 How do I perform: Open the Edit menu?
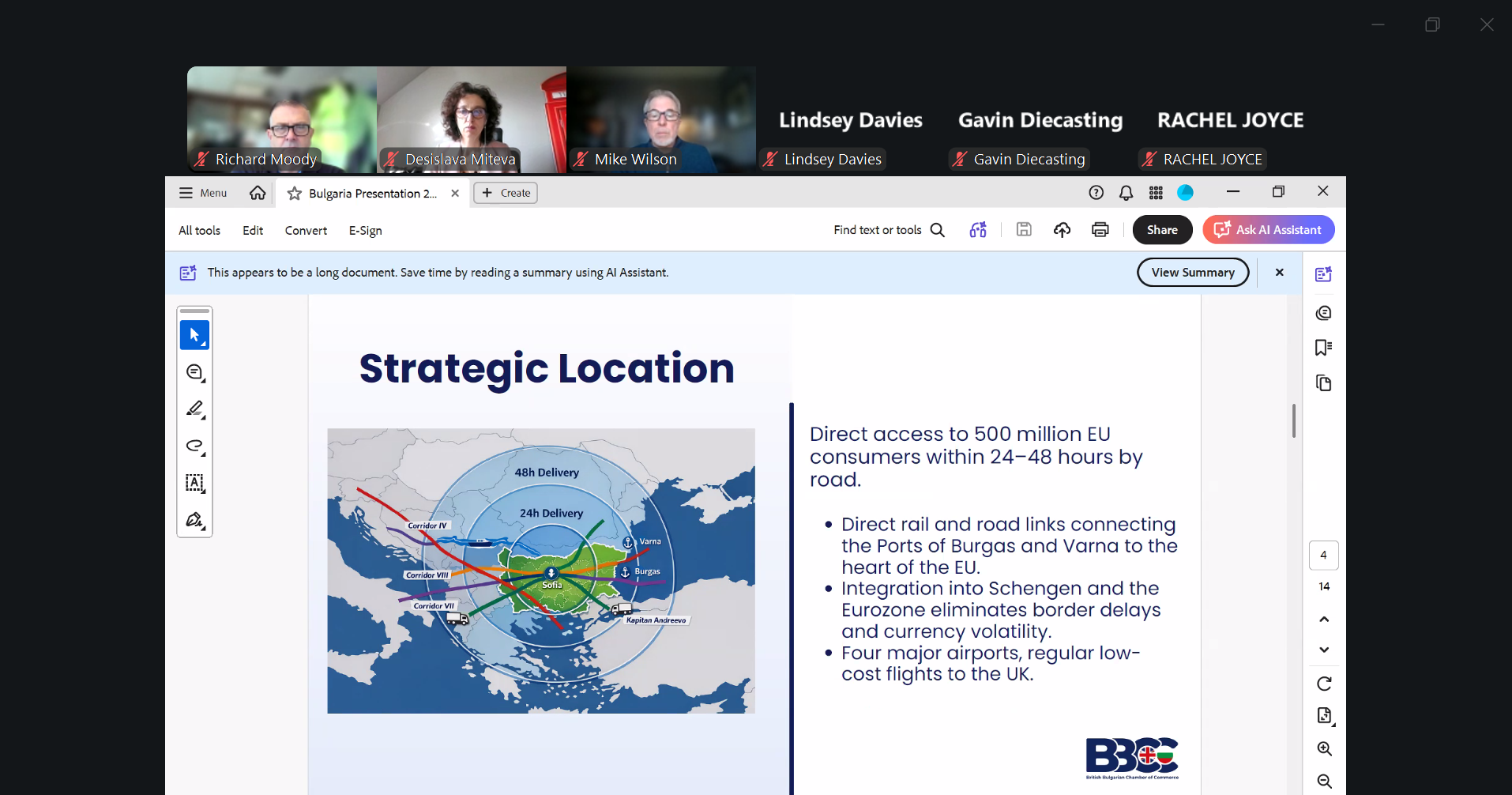[x=252, y=230]
